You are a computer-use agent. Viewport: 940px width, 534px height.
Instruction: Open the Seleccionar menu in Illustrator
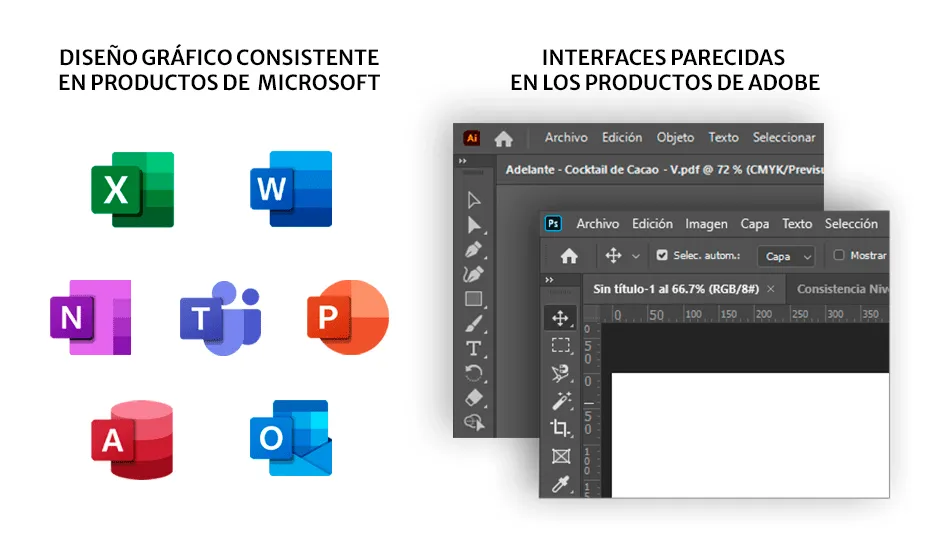[x=784, y=138]
